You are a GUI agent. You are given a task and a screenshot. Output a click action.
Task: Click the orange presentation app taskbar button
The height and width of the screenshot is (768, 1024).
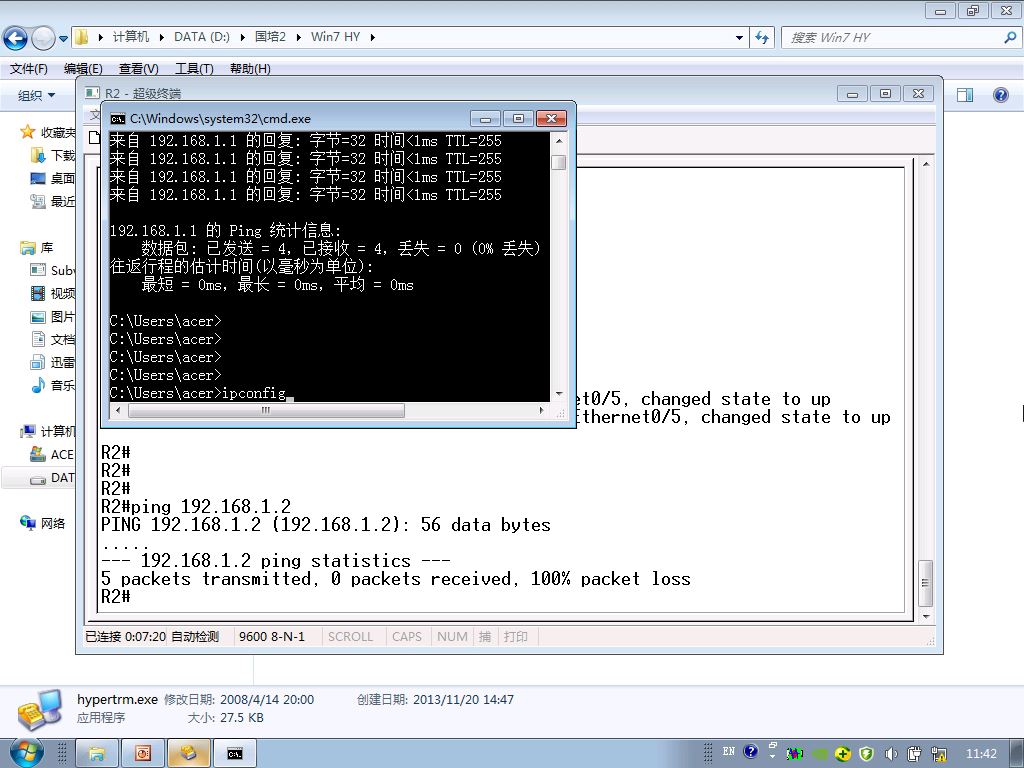pyautogui.click(x=142, y=754)
